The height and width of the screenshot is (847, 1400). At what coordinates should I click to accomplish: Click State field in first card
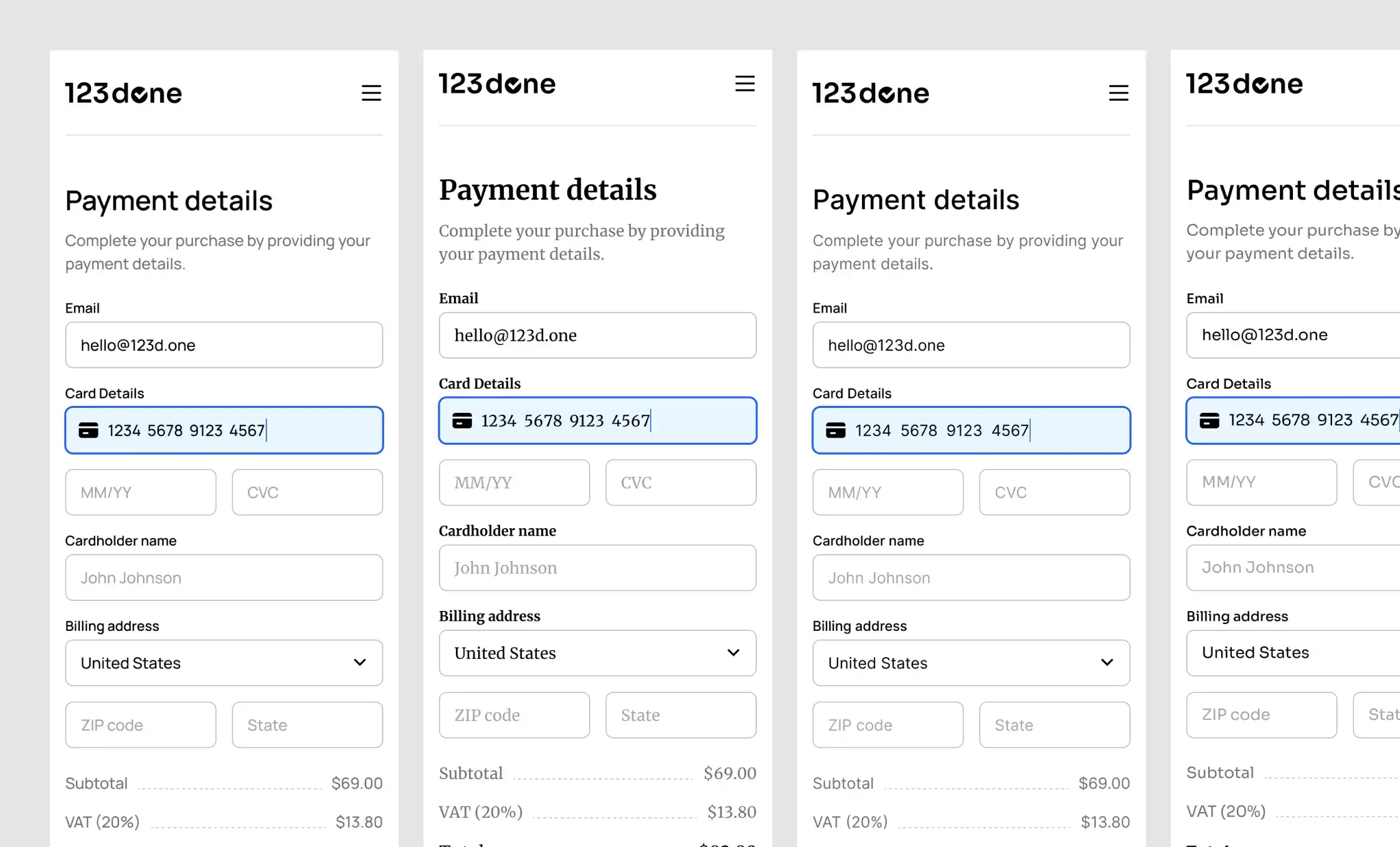pyautogui.click(x=308, y=725)
